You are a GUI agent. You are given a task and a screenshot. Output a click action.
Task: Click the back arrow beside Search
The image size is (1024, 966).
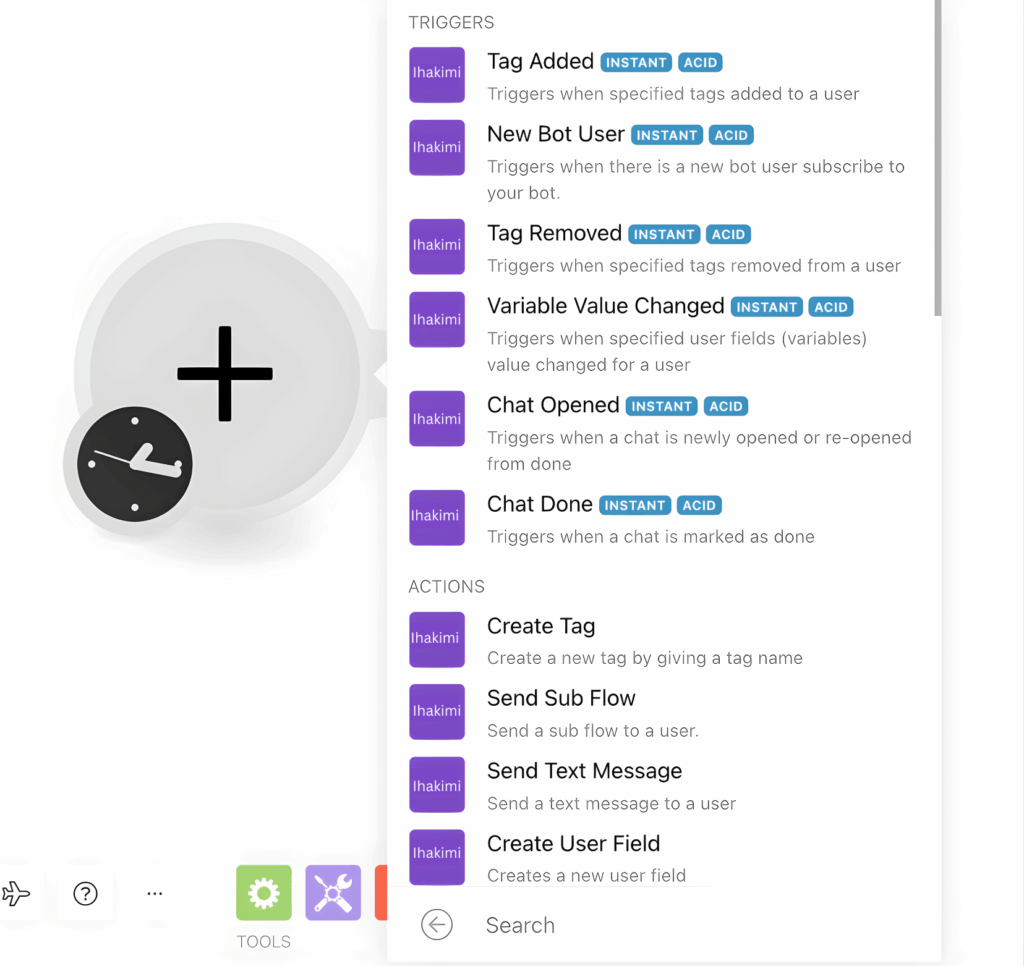437,925
